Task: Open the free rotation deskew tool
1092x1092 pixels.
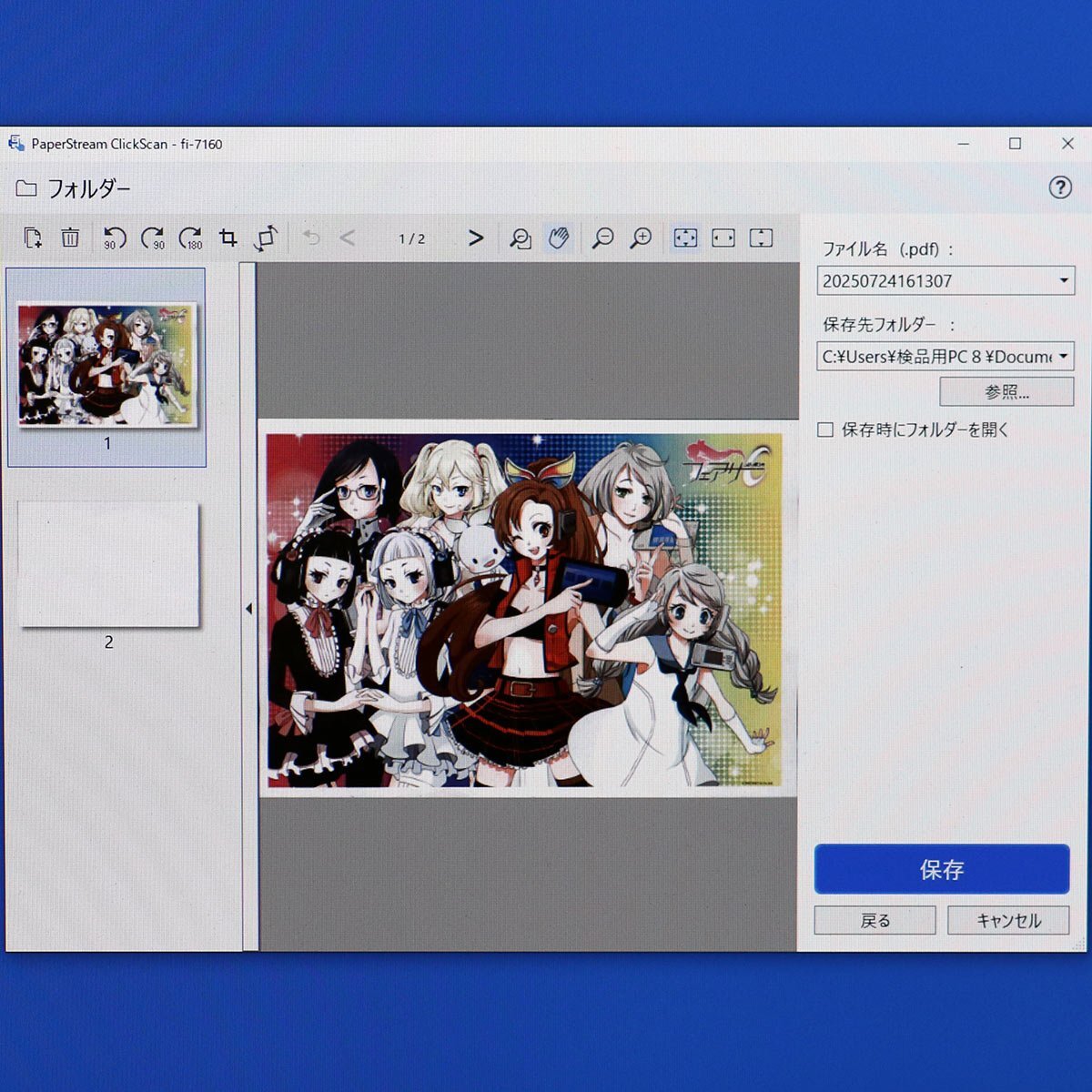Action: pos(266,238)
